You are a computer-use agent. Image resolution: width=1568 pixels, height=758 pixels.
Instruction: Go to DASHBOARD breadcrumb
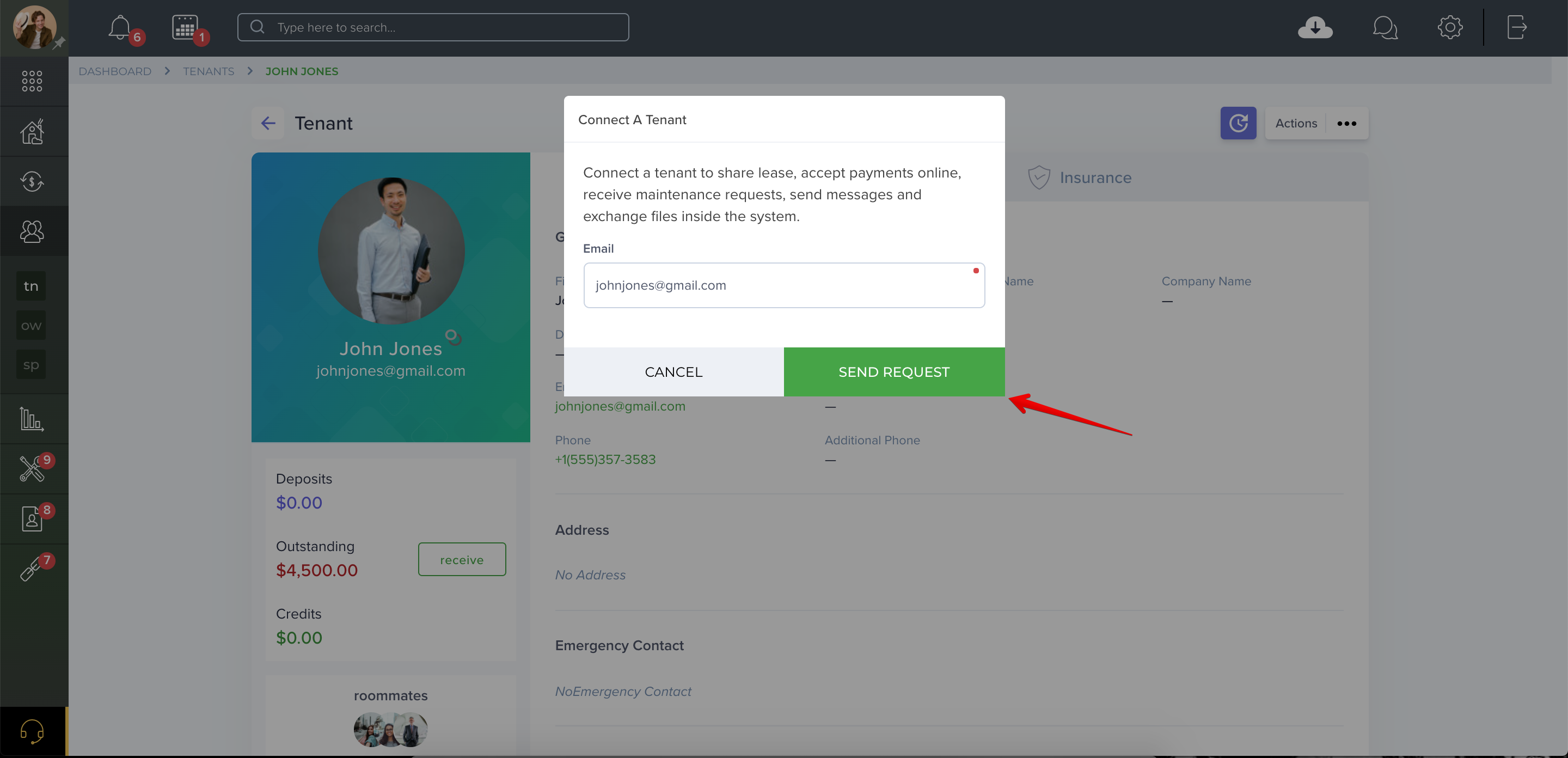[x=115, y=71]
